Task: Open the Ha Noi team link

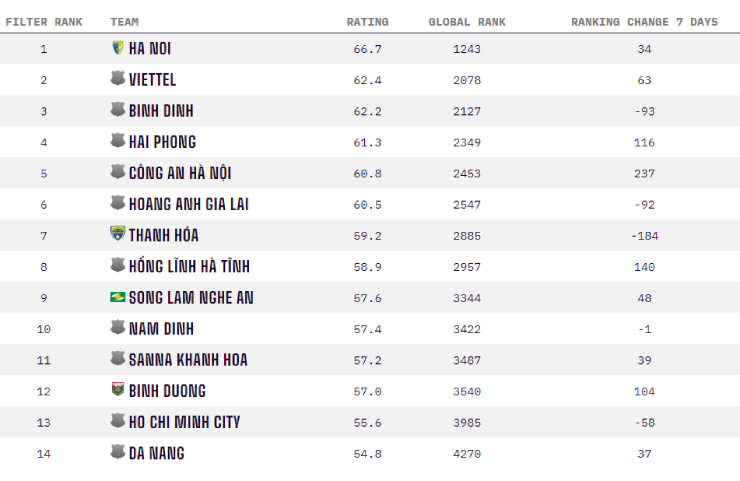Action: [x=150, y=48]
